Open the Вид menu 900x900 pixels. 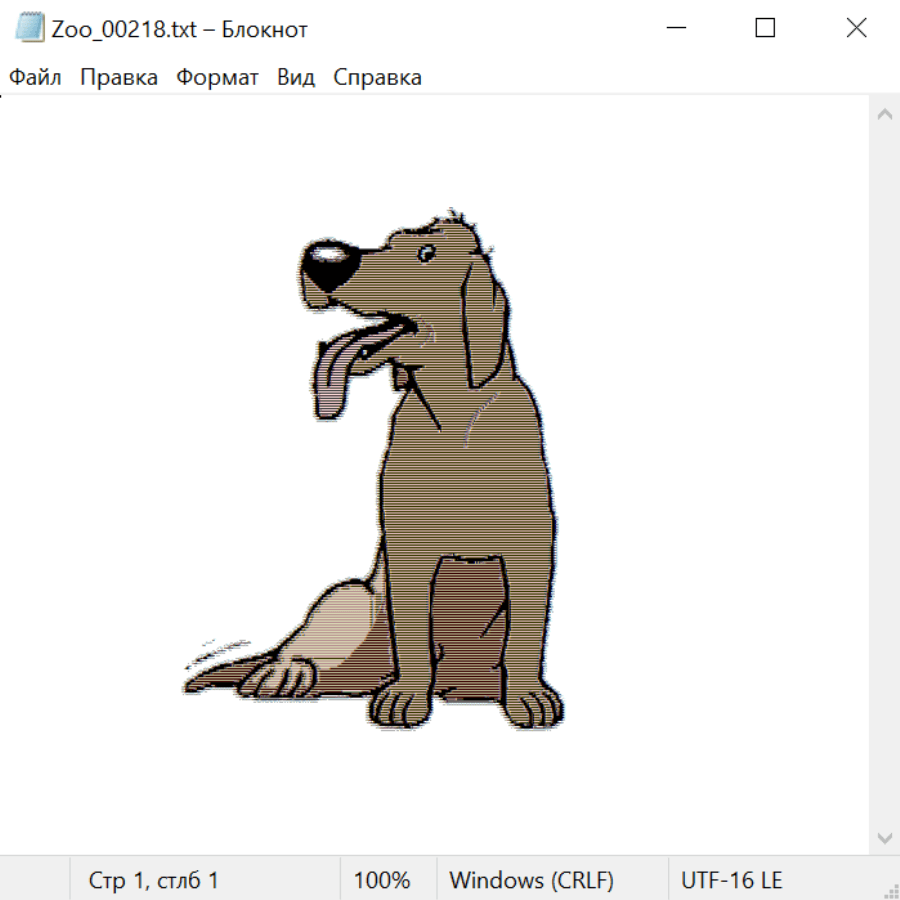(x=296, y=78)
